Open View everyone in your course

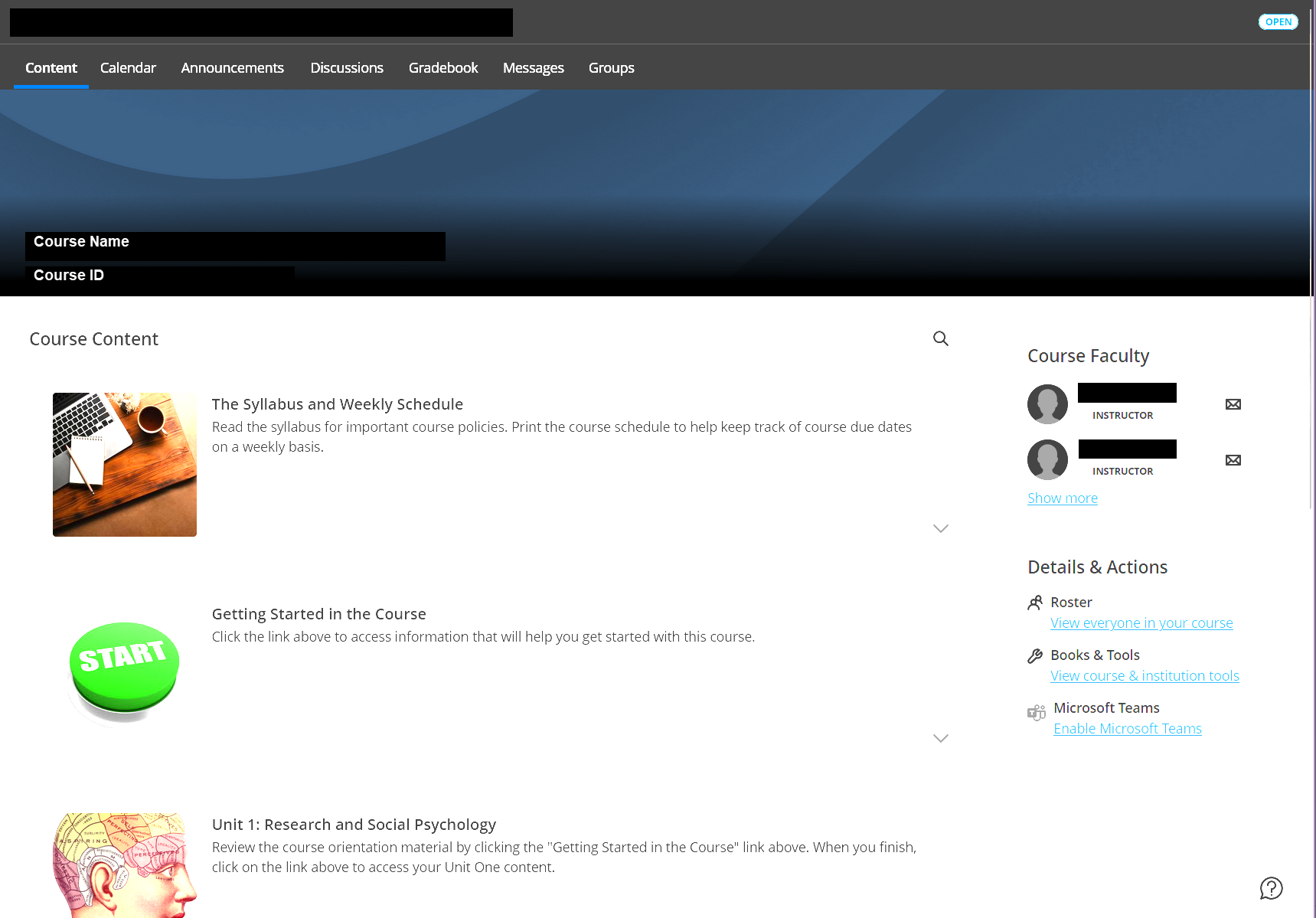coord(1141,622)
